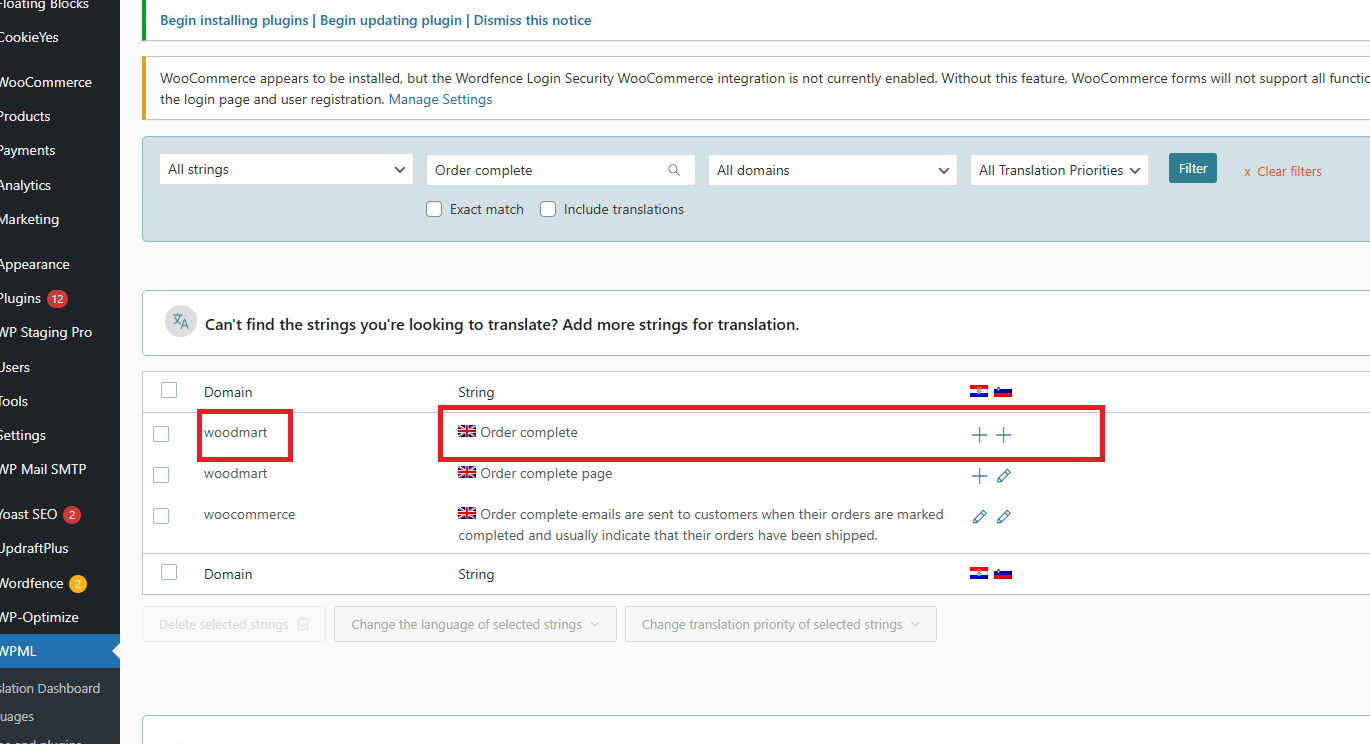1370x744 pixels.
Task: Click "Begin installing plugins" link
Action: pos(234,20)
